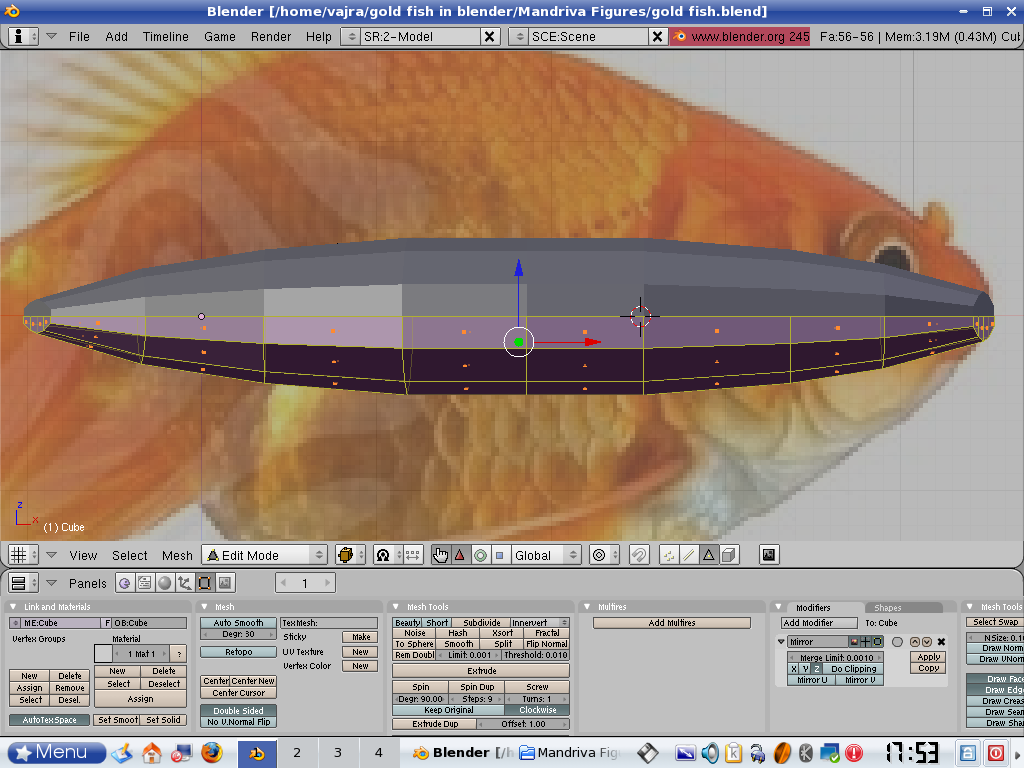Enable Auto Smooth in Mesh panel
1024x768 pixels.
click(x=238, y=623)
